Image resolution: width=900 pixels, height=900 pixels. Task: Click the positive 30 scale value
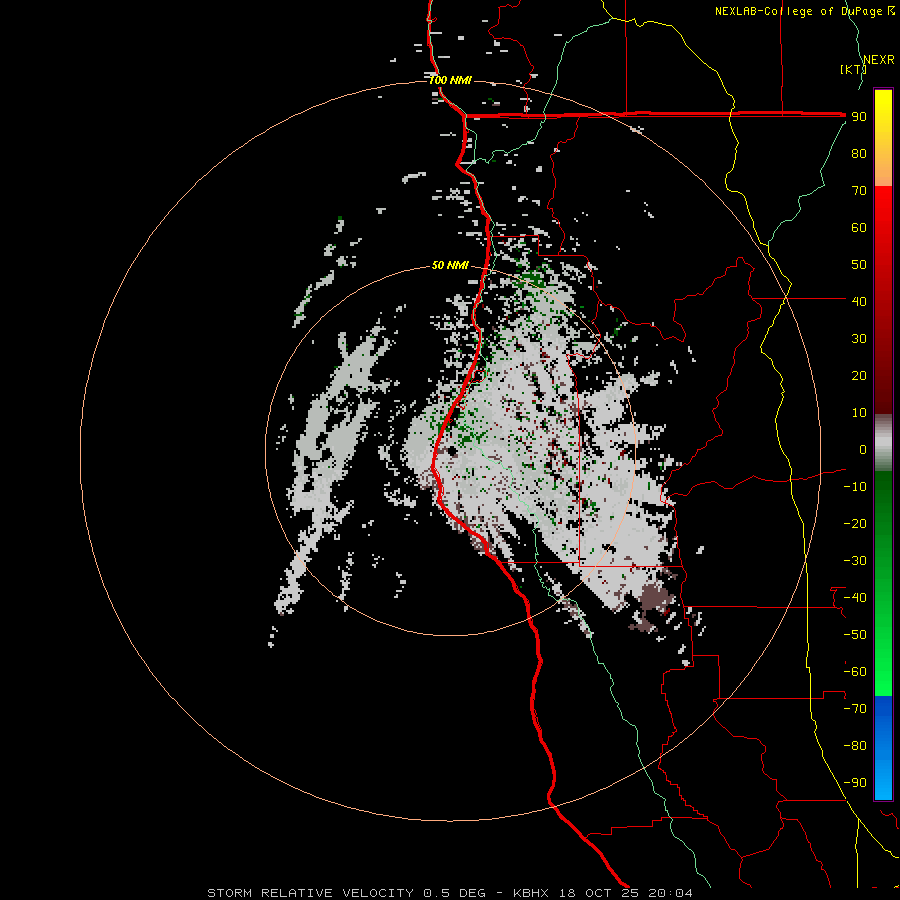(859, 339)
